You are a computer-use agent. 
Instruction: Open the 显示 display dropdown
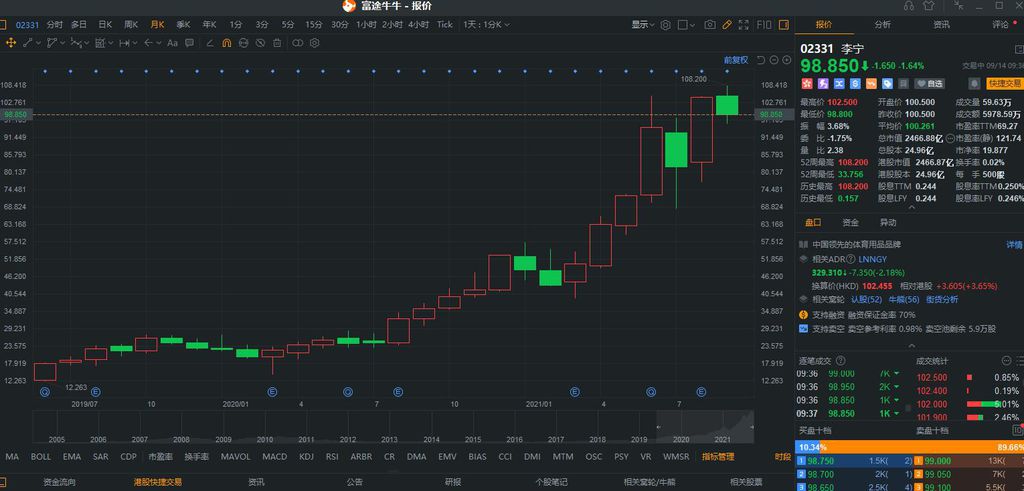(x=643, y=25)
